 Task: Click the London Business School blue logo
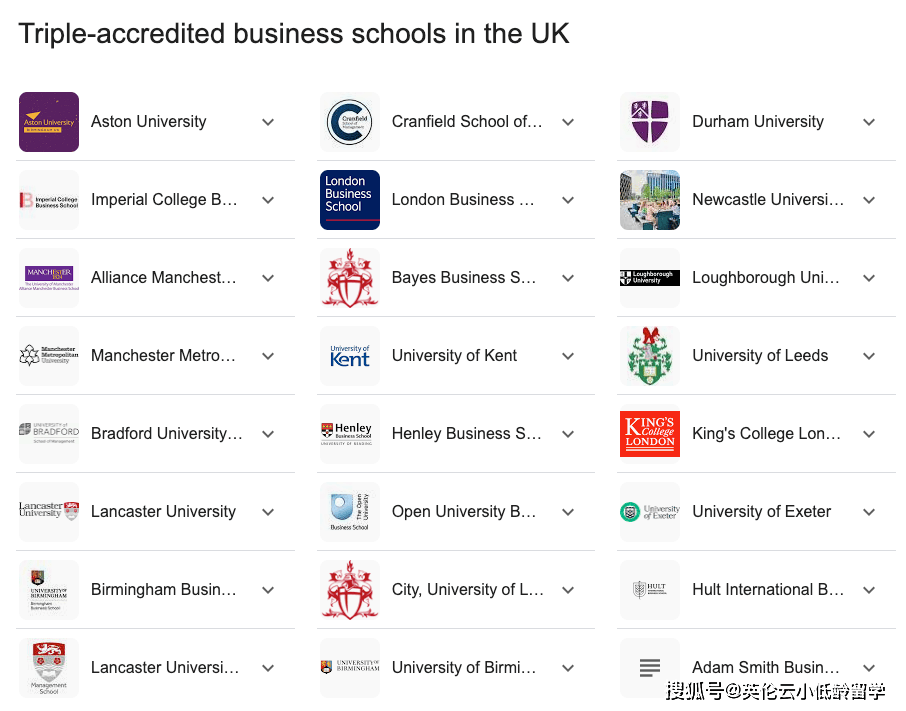click(x=350, y=200)
